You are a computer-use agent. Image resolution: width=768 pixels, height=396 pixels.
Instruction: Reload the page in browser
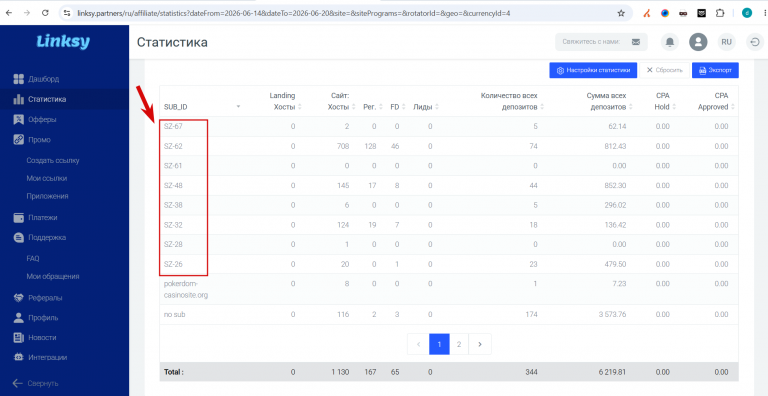45,13
